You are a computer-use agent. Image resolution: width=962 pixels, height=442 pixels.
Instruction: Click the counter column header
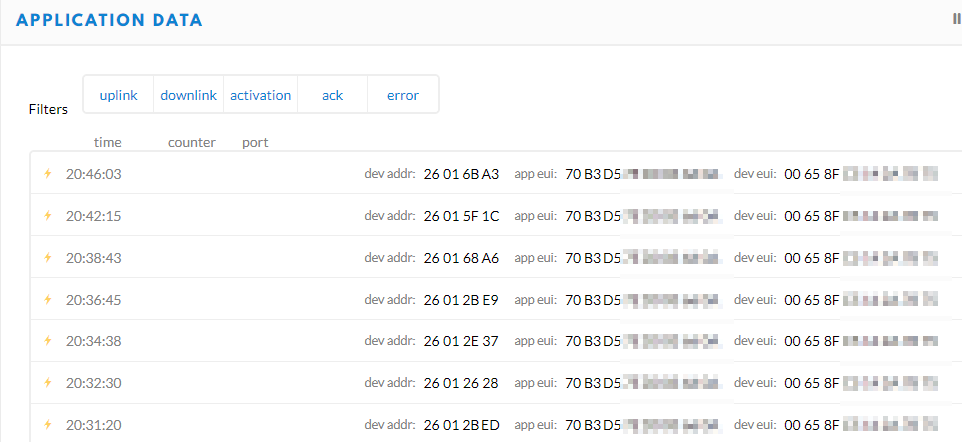click(192, 142)
